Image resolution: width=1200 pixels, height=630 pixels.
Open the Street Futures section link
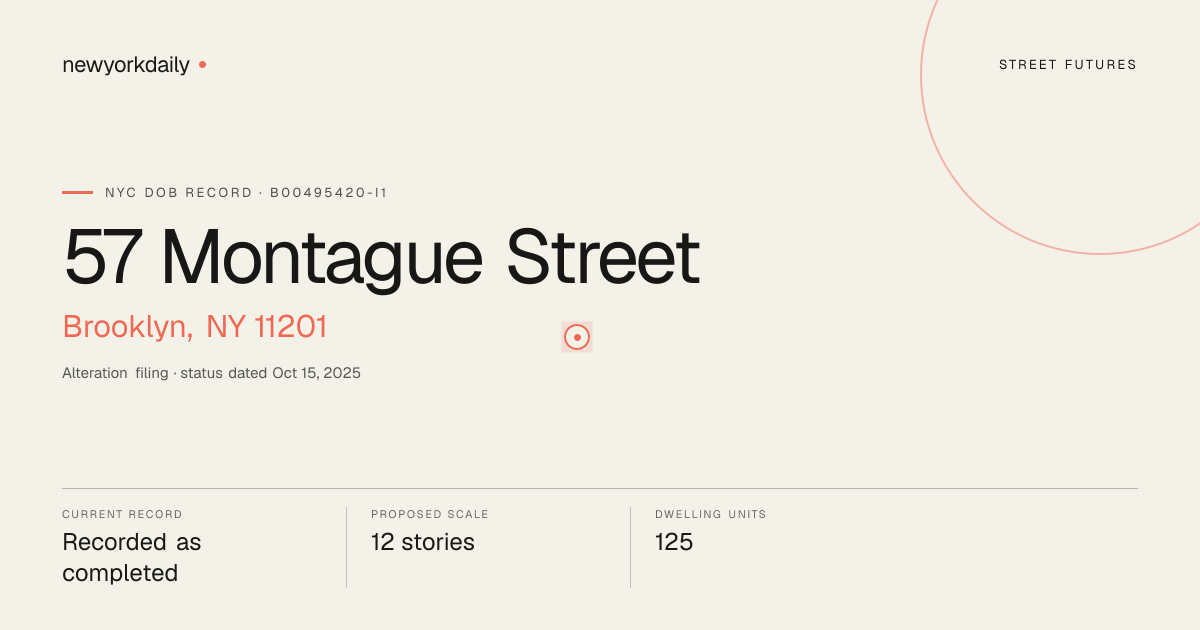[x=1068, y=65]
